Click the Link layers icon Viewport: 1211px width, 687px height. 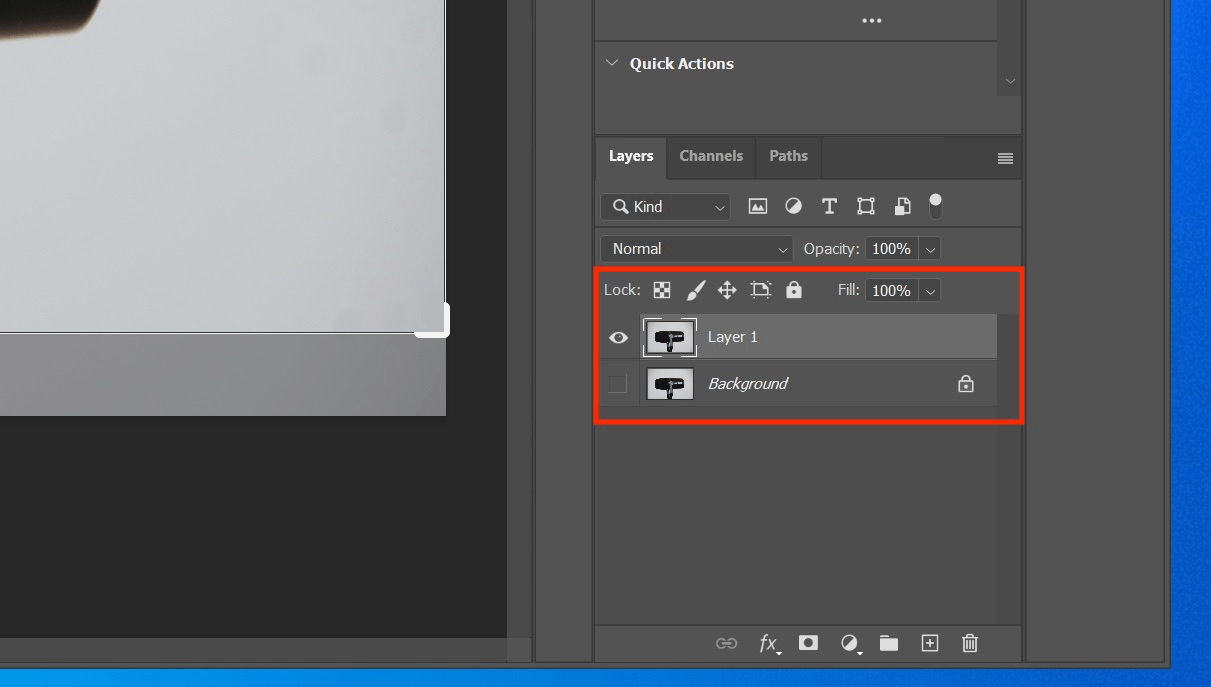tap(727, 644)
